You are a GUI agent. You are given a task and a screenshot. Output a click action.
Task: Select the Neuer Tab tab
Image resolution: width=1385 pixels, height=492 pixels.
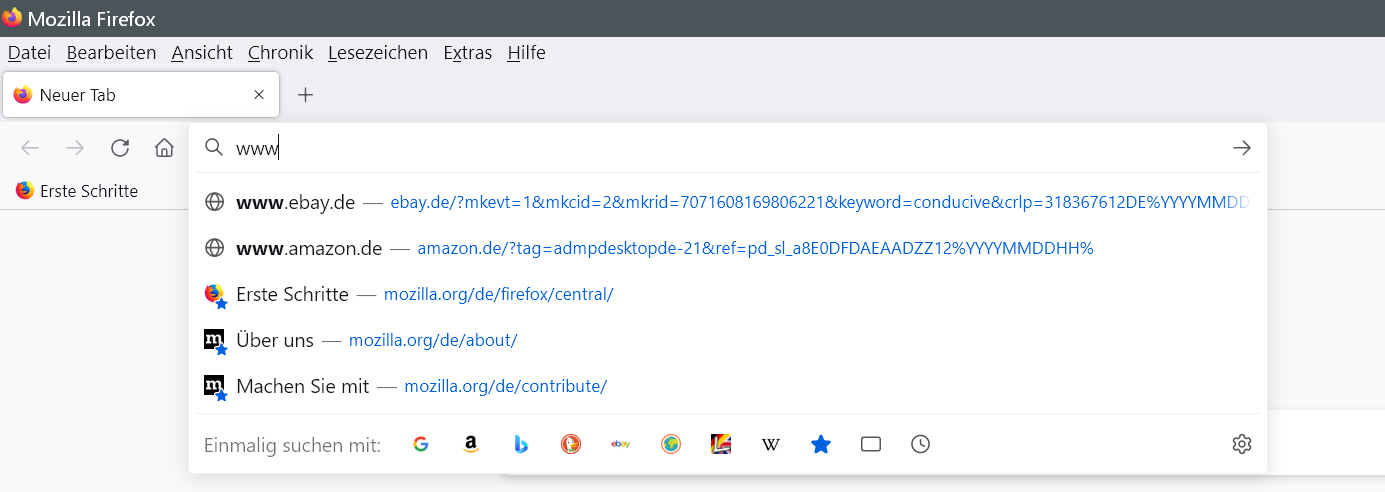[x=141, y=95]
